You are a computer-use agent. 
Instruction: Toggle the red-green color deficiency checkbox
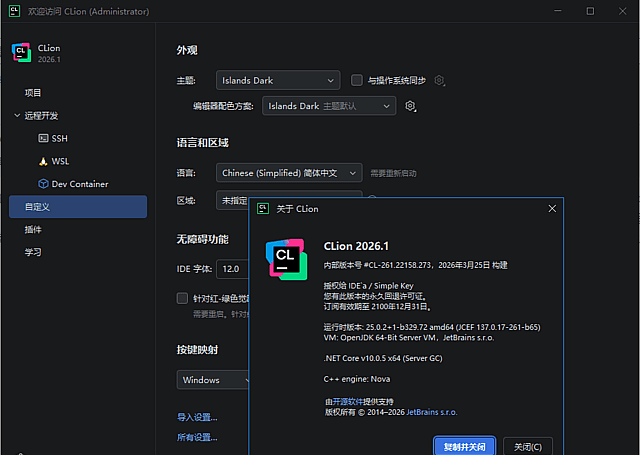pyautogui.click(x=182, y=298)
